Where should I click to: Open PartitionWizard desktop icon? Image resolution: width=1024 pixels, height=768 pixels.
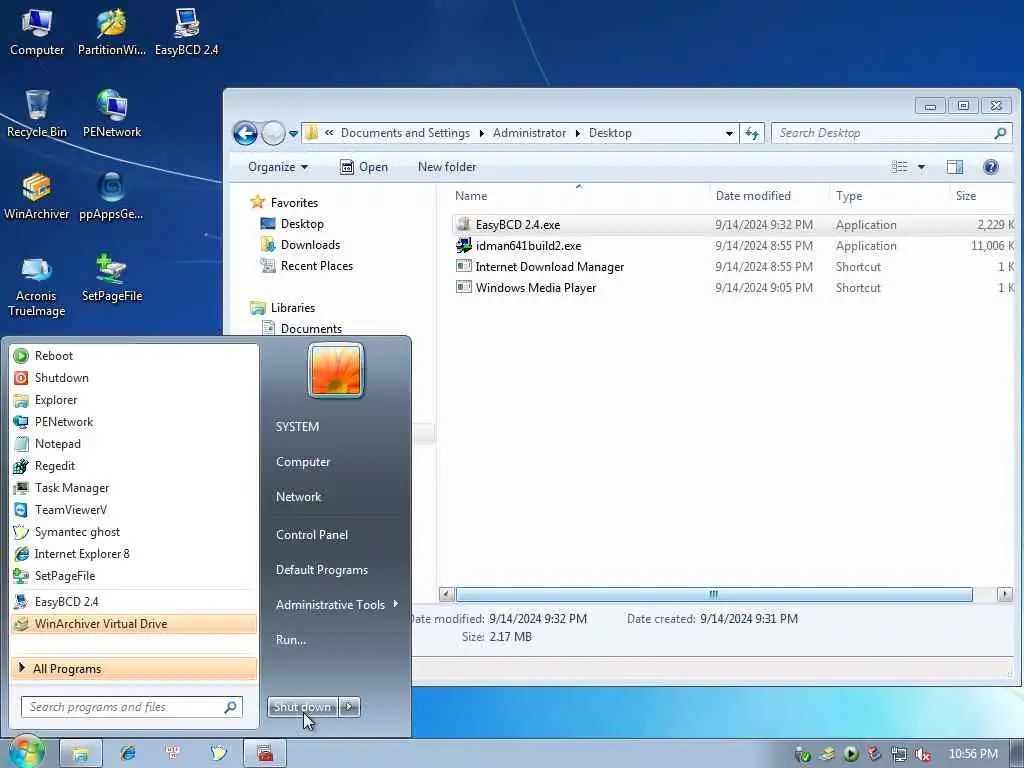[x=112, y=33]
